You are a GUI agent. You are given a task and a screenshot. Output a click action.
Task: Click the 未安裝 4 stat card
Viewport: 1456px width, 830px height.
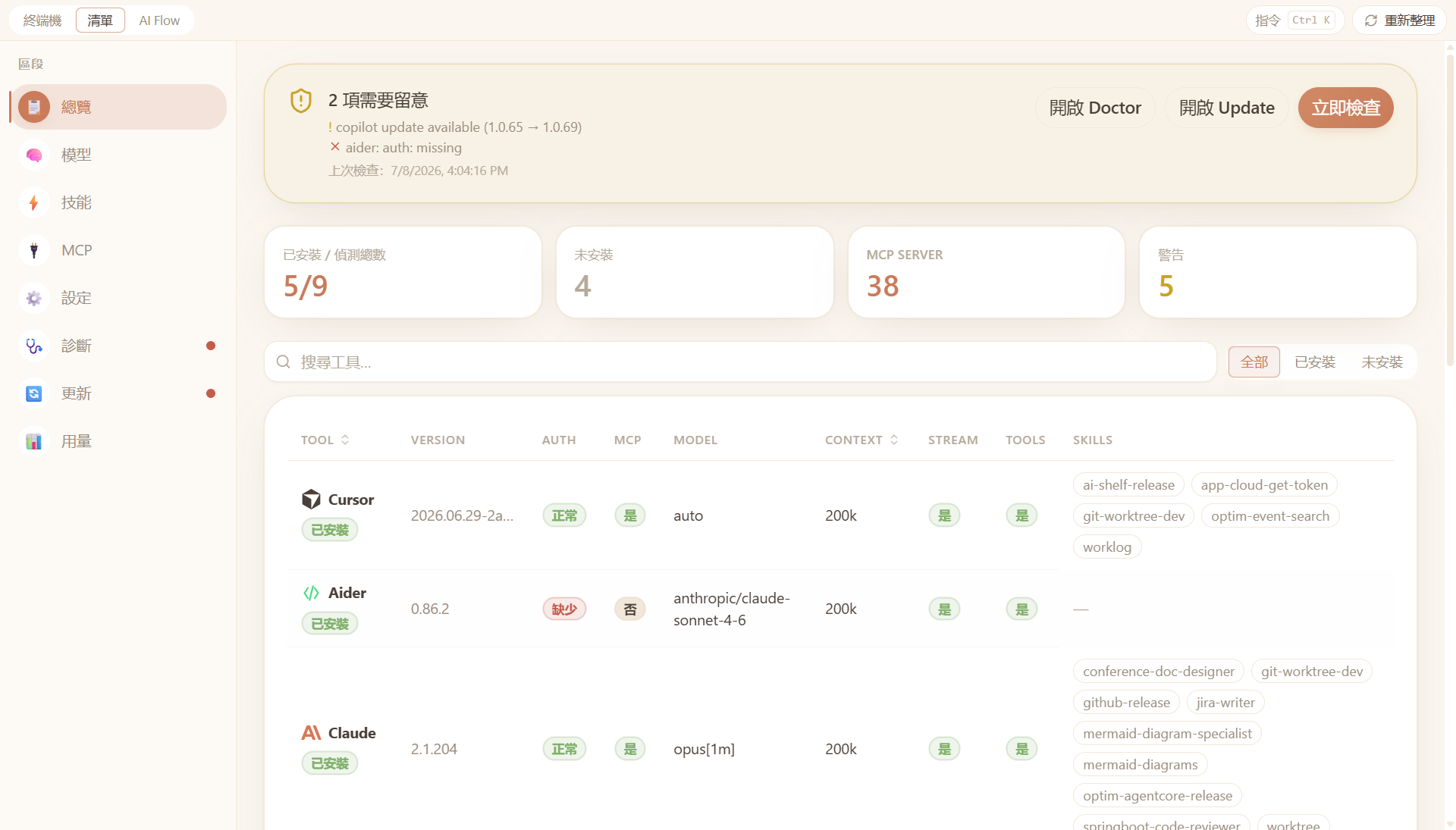[x=695, y=272]
